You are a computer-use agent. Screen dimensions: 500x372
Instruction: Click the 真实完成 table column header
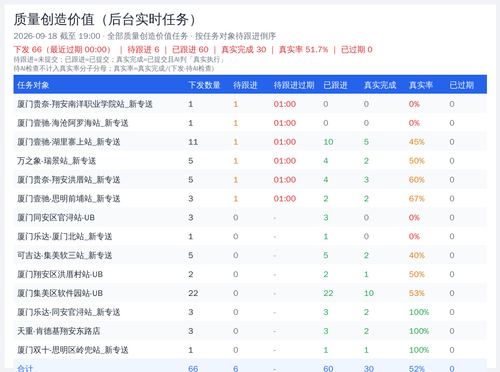tap(380, 85)
